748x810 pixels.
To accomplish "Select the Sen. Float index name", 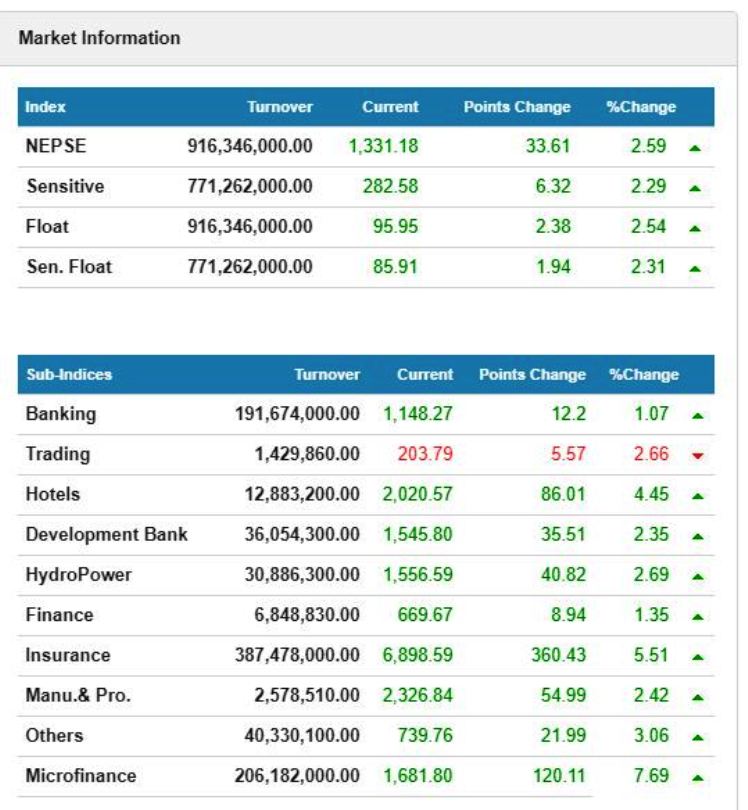I will [69, 267].
